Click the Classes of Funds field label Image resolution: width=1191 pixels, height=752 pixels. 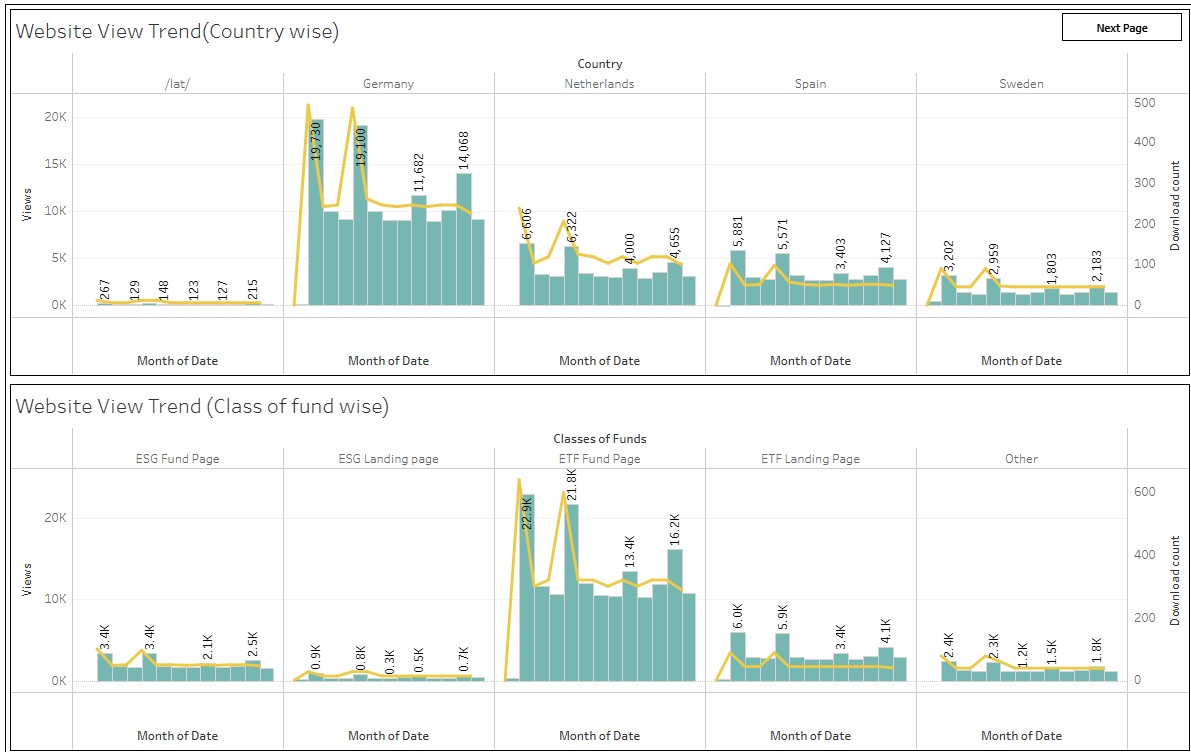point(599,439)
